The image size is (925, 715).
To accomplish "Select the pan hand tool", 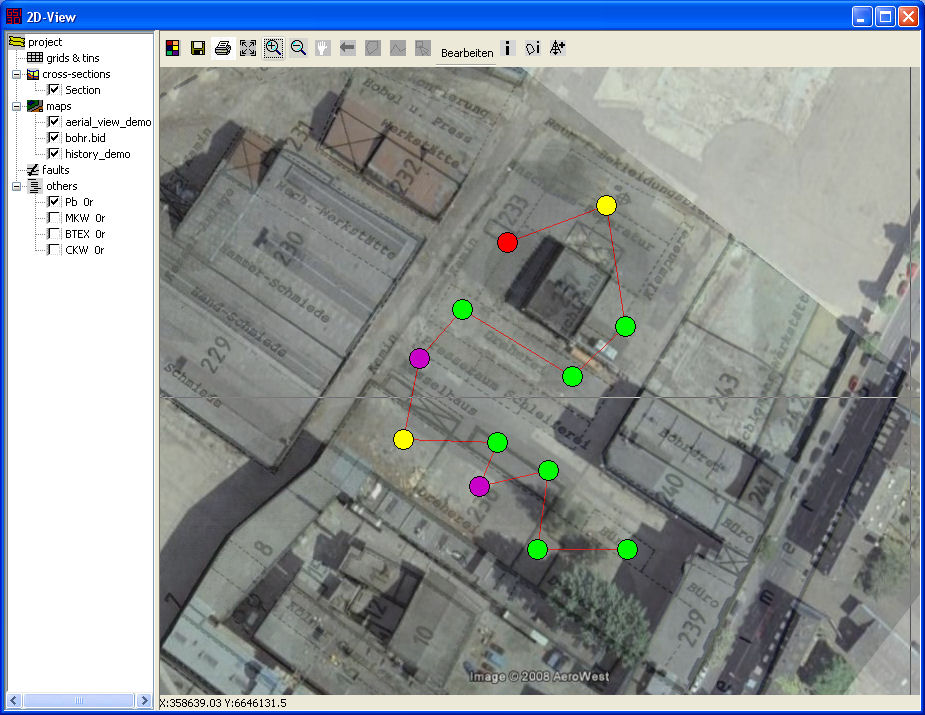I will coord(323,48).
